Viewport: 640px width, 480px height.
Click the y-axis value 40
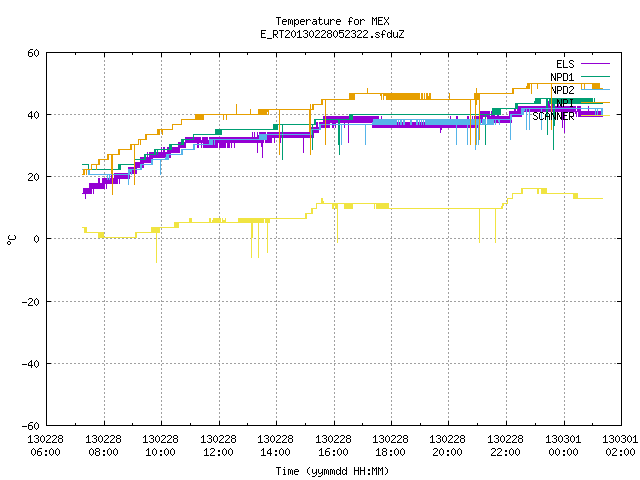pyautogui.click(x=33, y=115)
